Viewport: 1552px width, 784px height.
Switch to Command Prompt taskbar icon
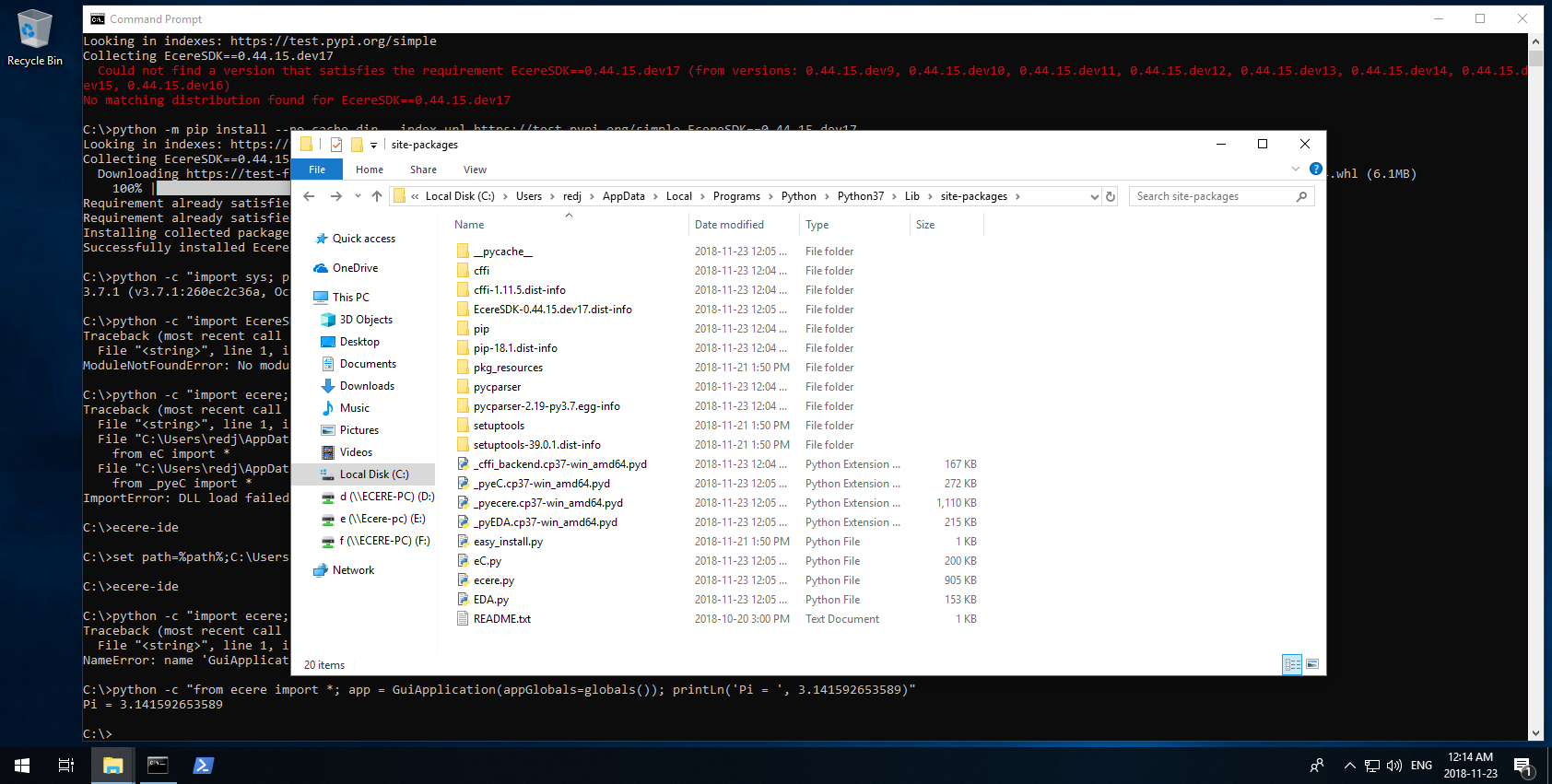click(x=158, y=766)
